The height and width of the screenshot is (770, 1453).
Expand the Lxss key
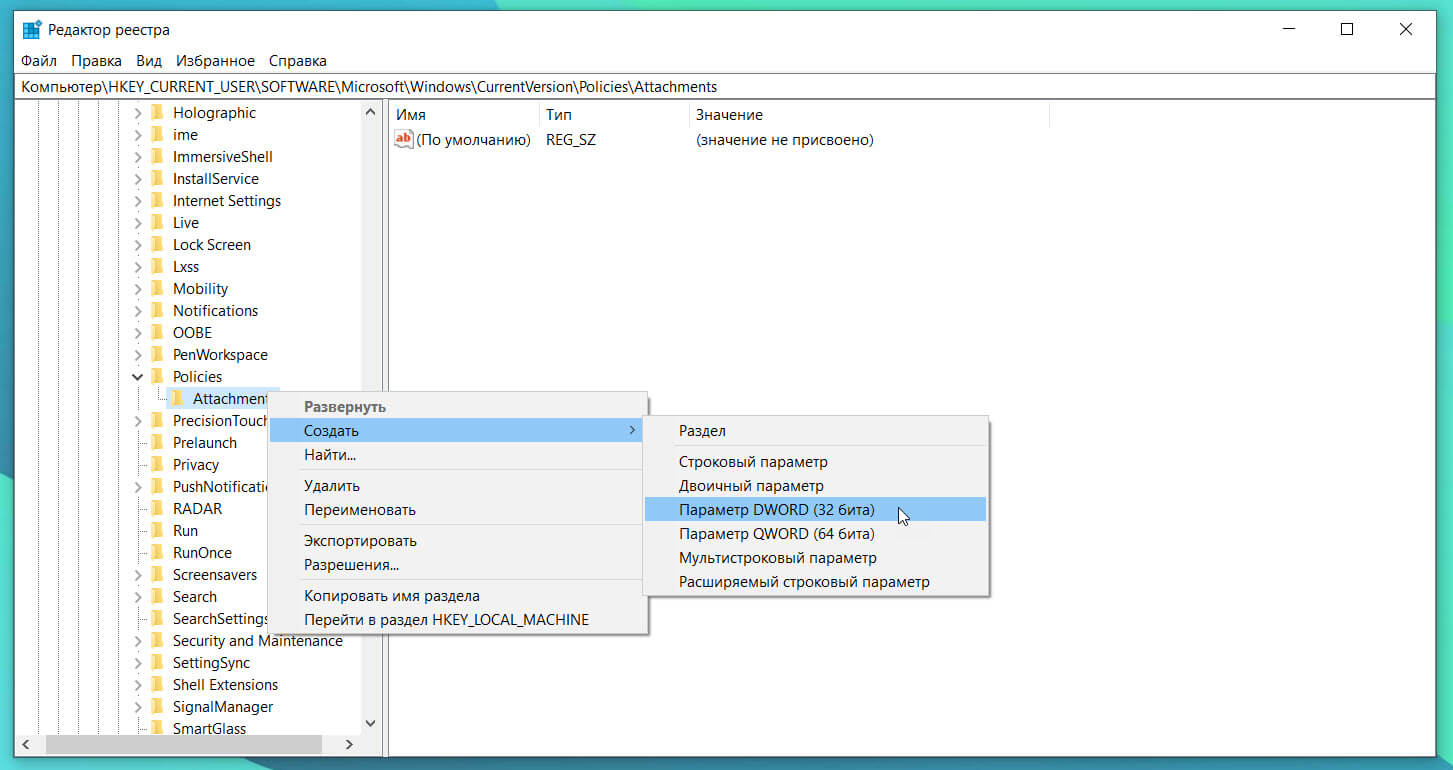138,267
